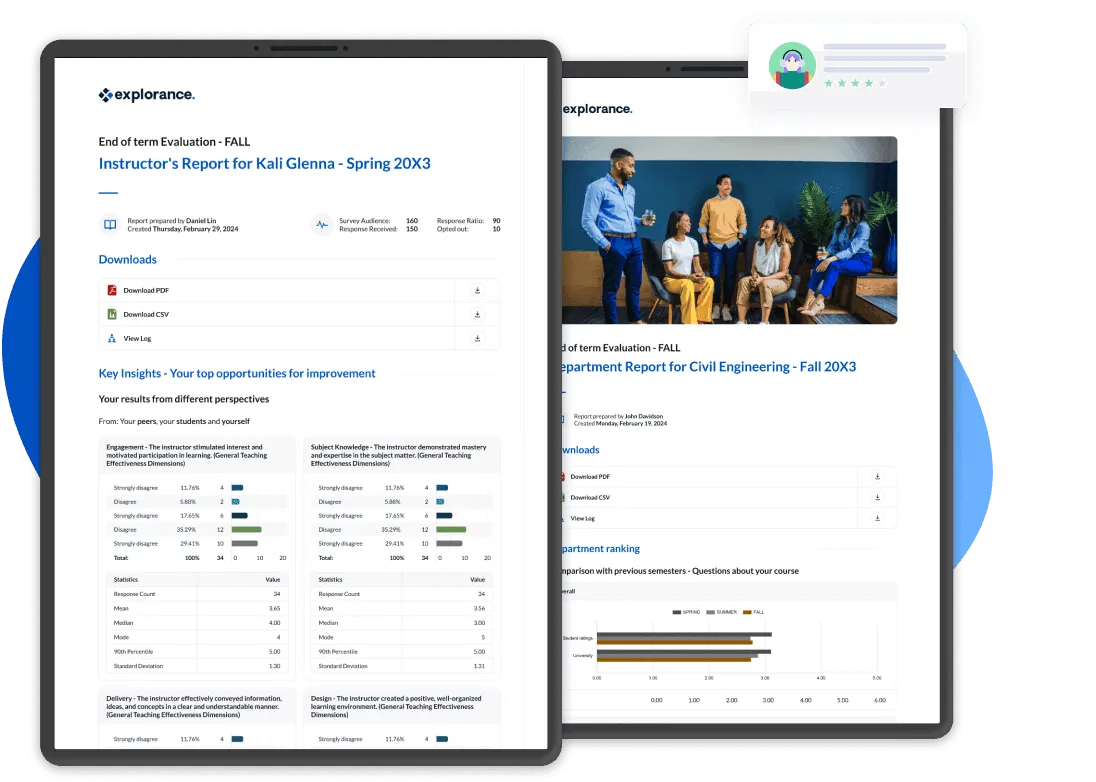The image size is (1096, 782).
Task: Click the Response Ratio 90 value
Action: 496,221
